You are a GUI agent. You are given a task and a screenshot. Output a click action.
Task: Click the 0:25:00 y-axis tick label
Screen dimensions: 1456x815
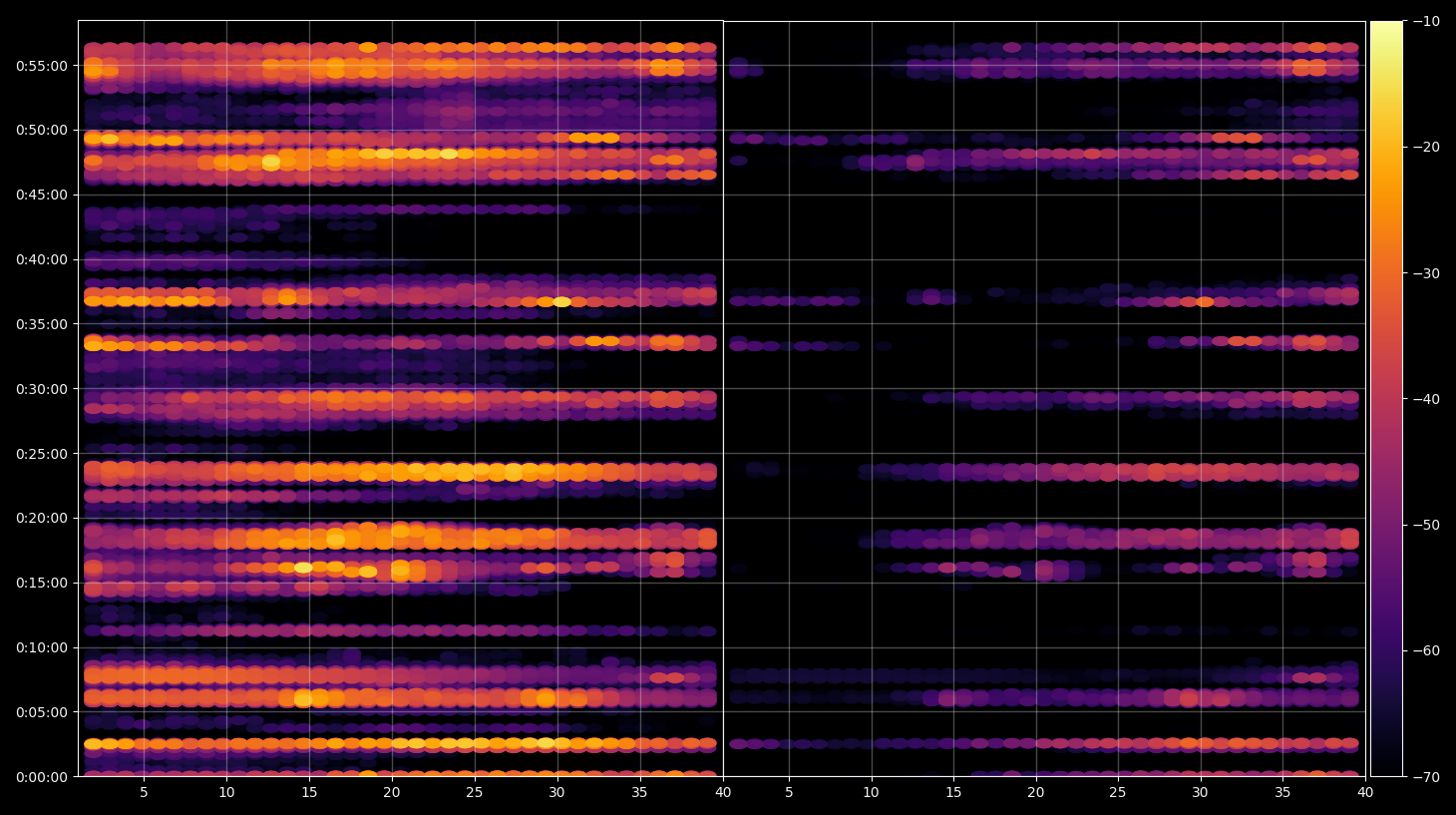(42, 454)
